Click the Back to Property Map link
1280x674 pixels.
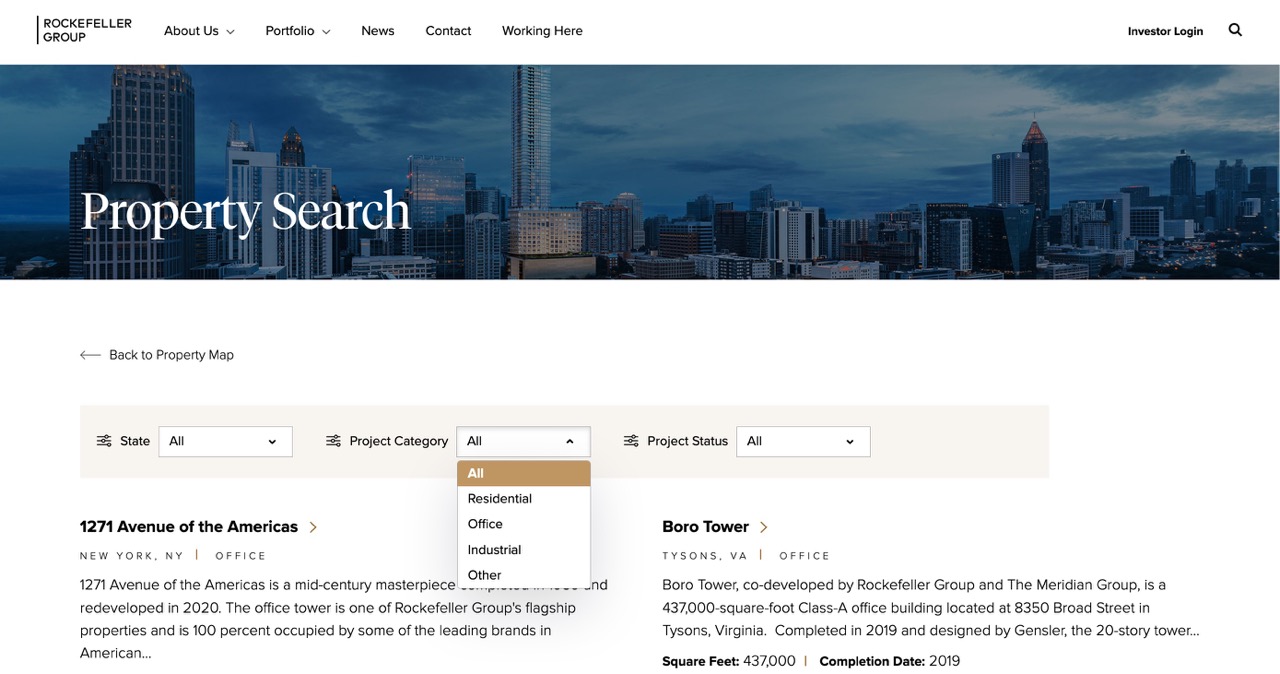(x=171, y=354)
